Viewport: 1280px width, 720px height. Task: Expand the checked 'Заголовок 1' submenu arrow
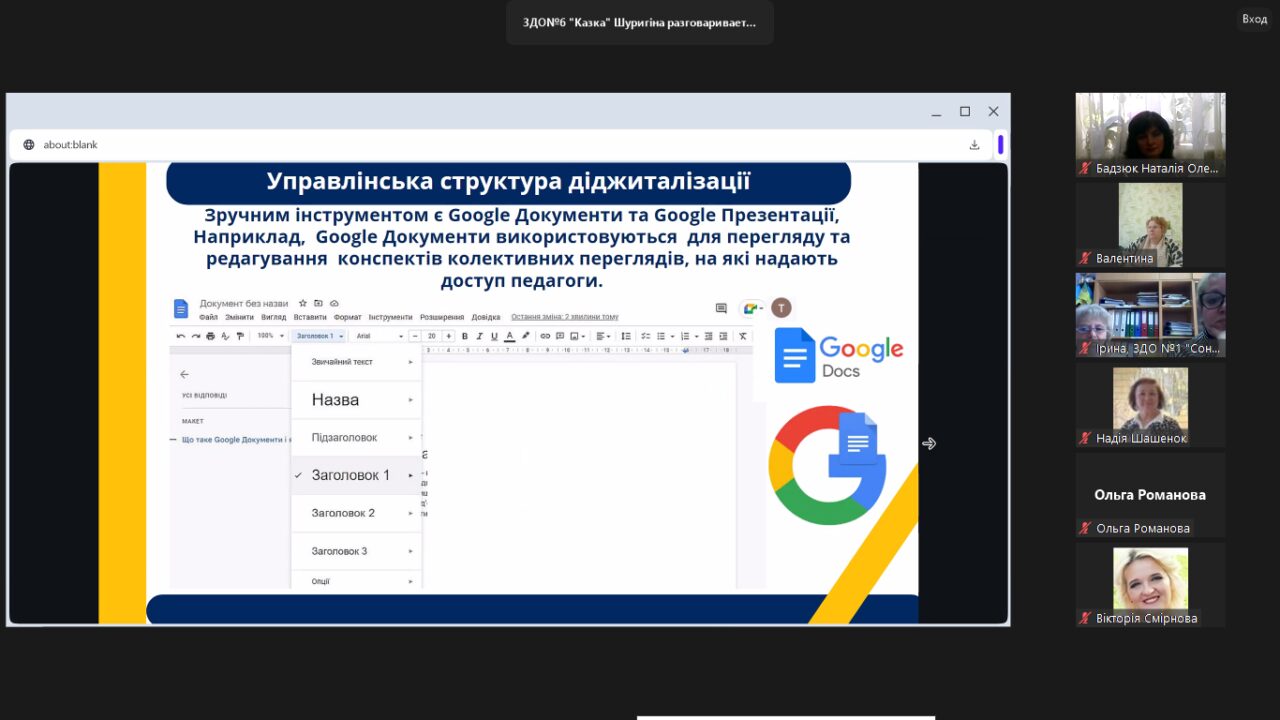pyautogui.click(x=410, y=476)
